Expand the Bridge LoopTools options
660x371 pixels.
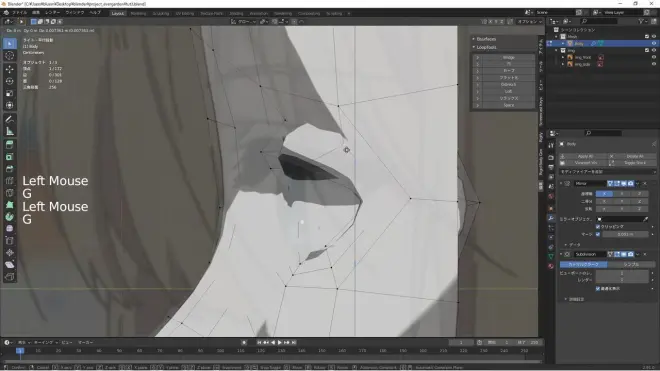click(x=477, y=57)
